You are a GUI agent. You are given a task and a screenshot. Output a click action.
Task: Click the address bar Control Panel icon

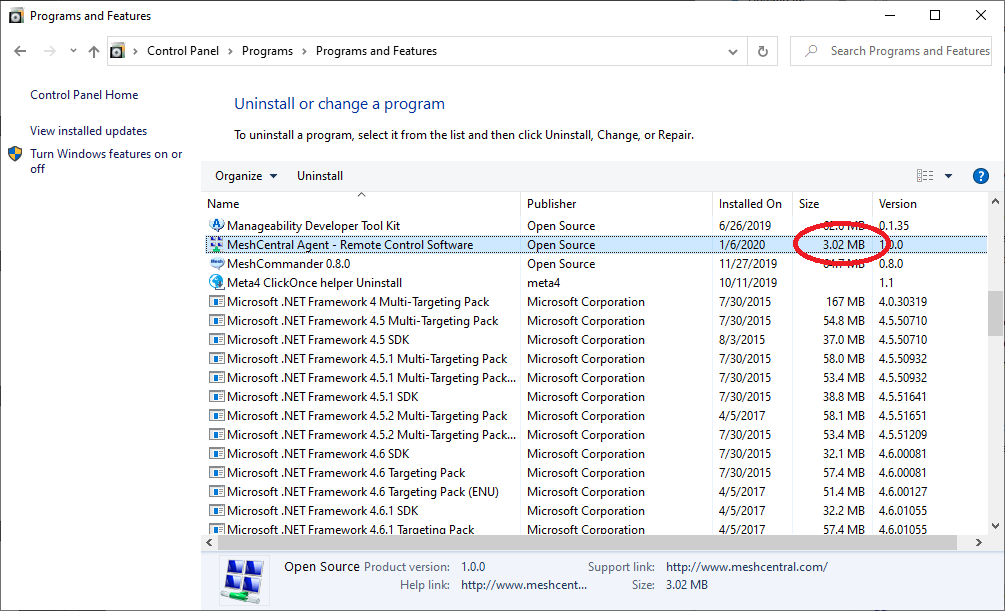117,51
